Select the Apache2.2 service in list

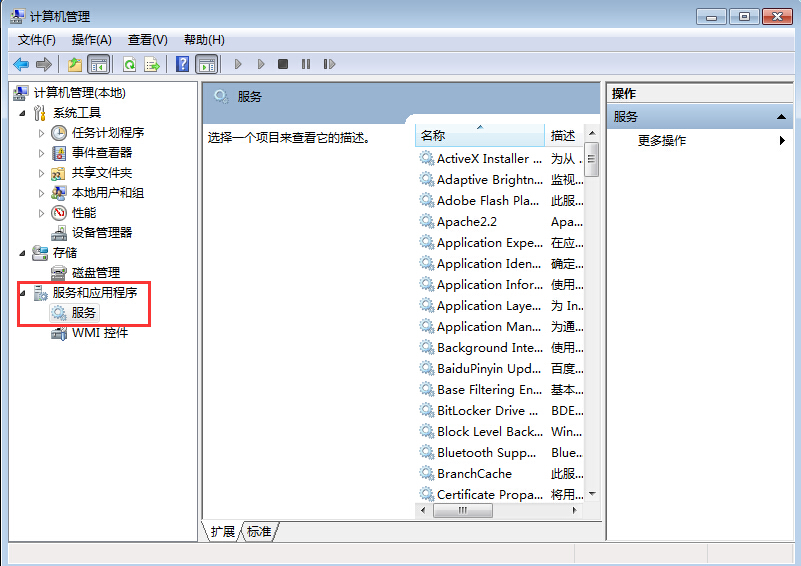(x=466, y=222)
